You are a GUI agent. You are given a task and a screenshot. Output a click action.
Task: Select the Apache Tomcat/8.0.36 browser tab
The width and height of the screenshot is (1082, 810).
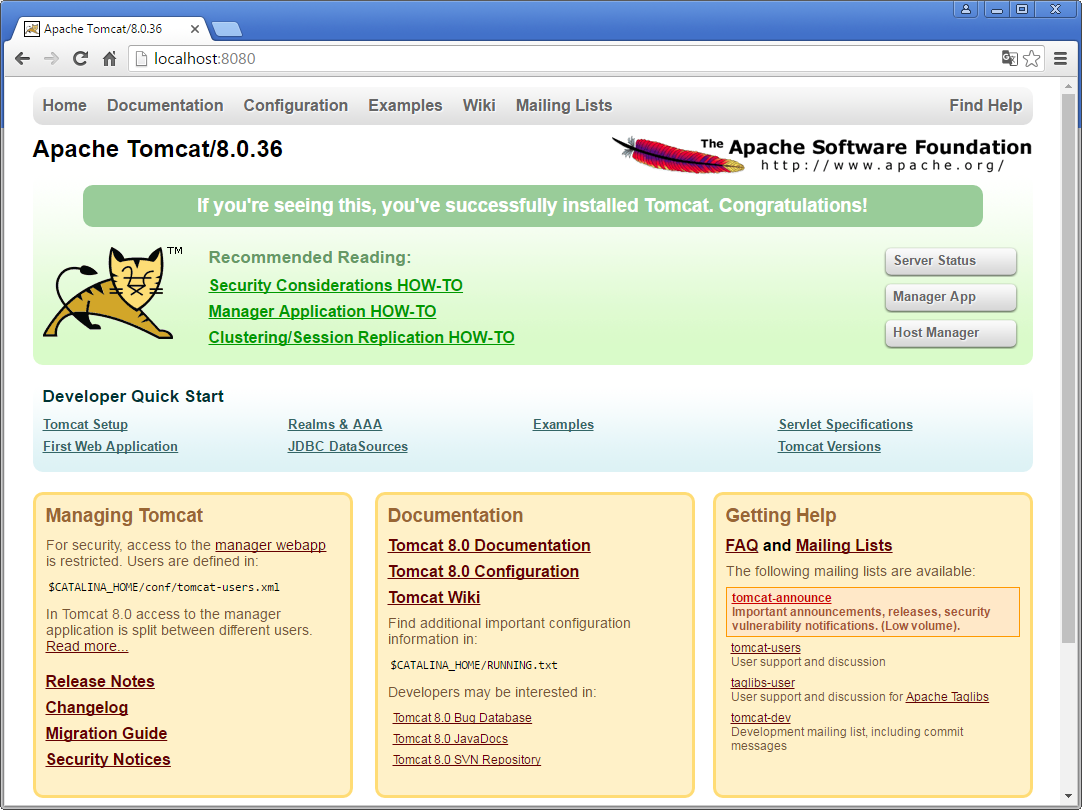(x=110, y=29)
